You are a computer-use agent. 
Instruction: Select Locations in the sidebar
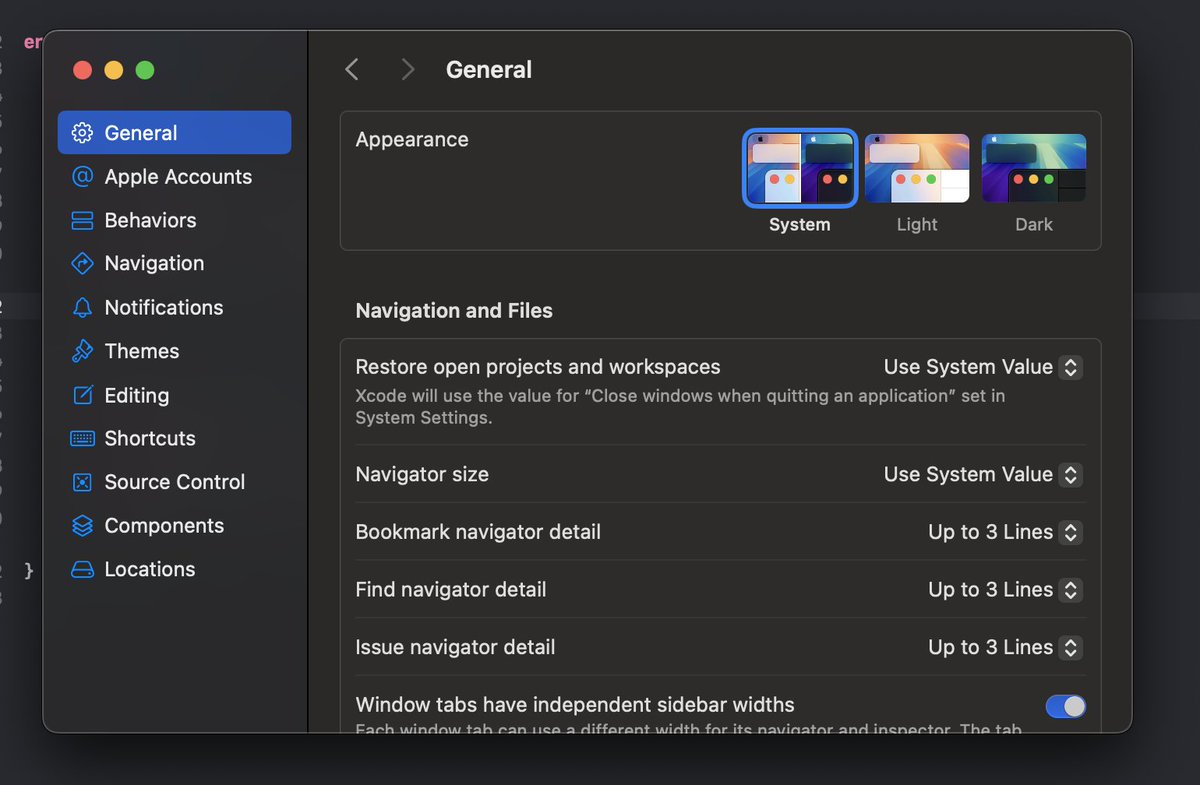point(174,569)
